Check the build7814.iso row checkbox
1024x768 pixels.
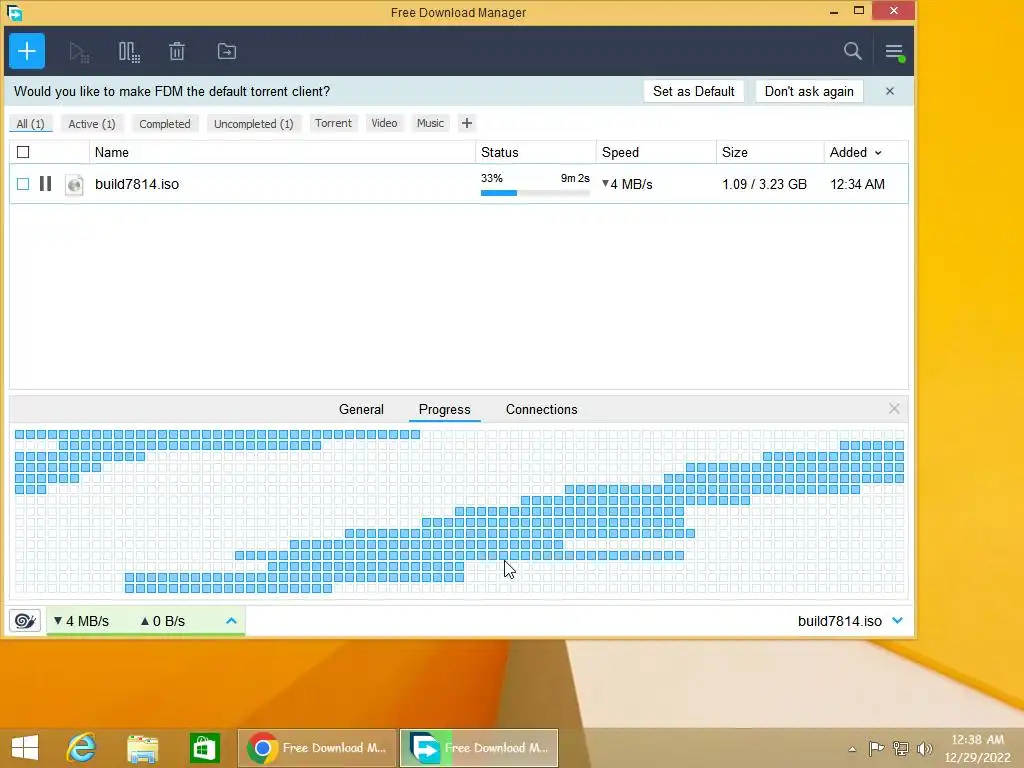click(x=23, y=184)
